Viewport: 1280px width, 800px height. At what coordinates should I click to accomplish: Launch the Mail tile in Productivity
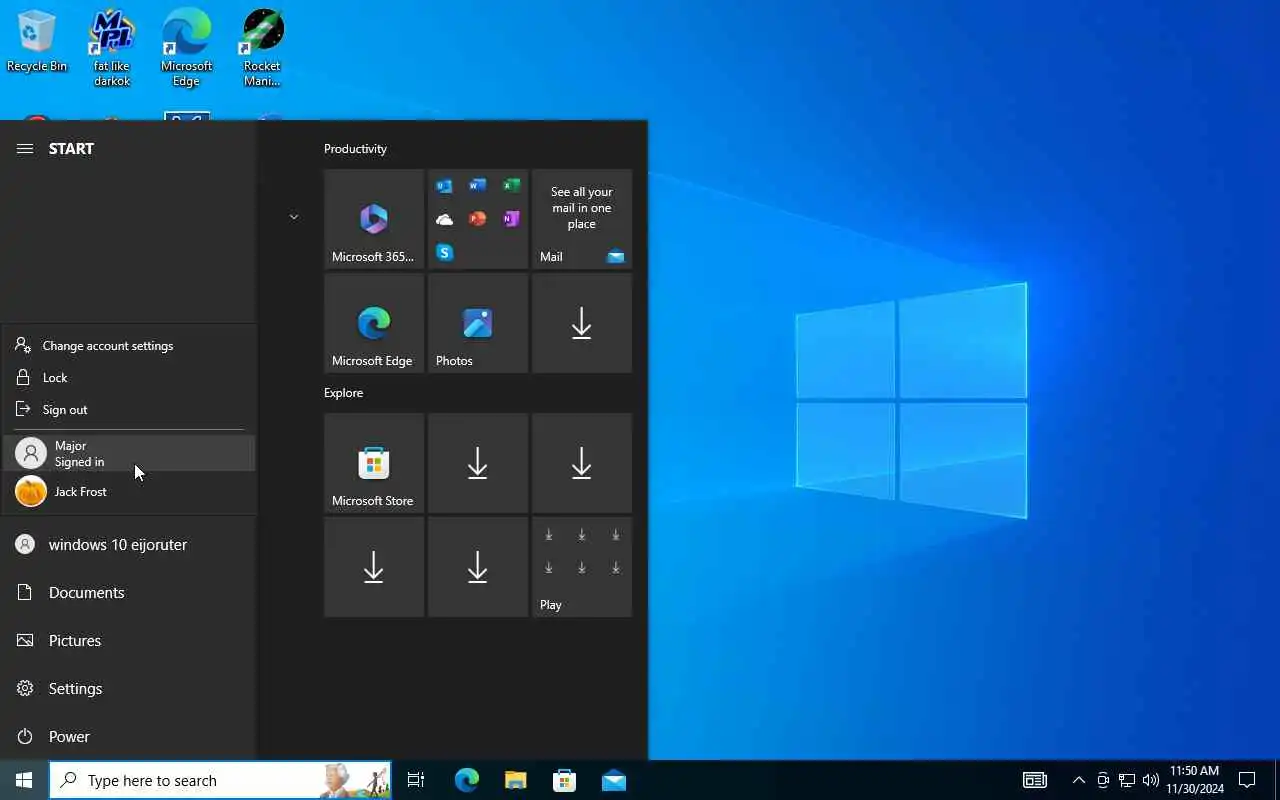[x=582, y=219]
